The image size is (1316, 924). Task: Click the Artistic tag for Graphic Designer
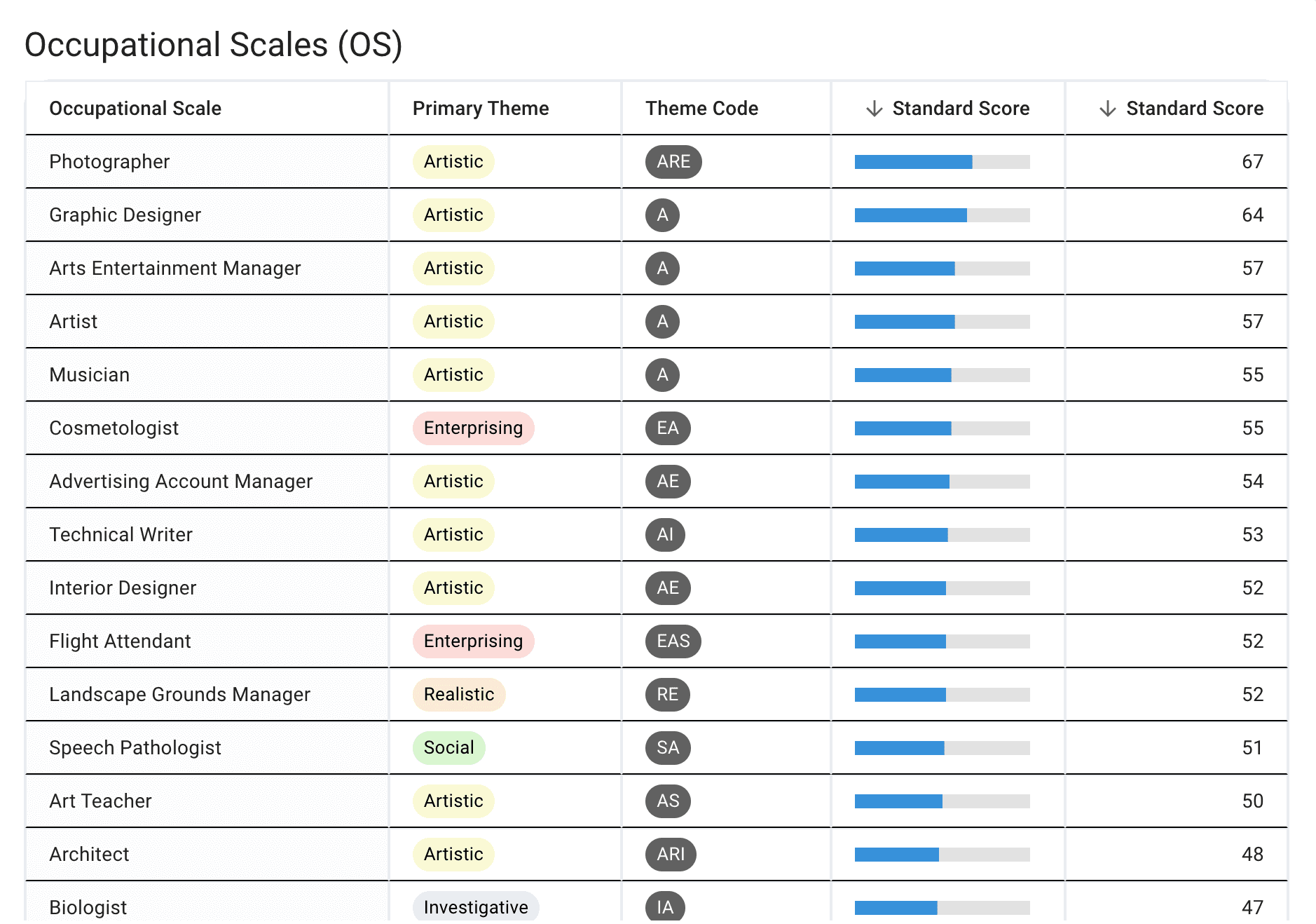453,215
